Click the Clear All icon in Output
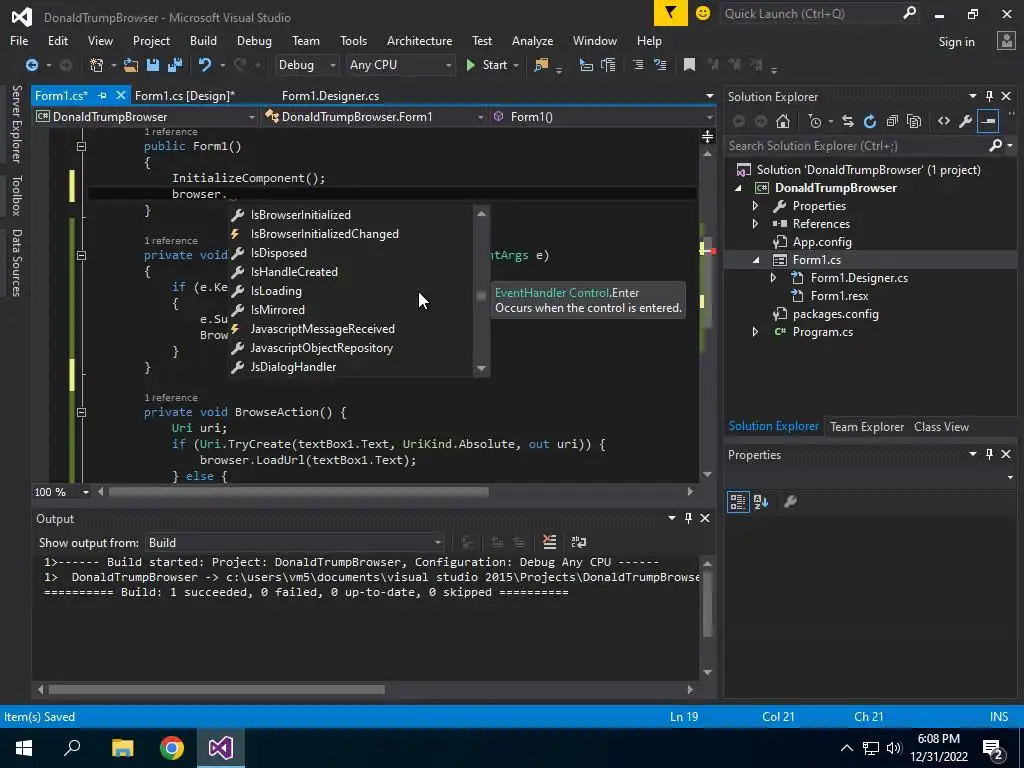Image resolution: width=1024 pixels, height=768 pixels. pyautogui.click(x=549, y=542)
